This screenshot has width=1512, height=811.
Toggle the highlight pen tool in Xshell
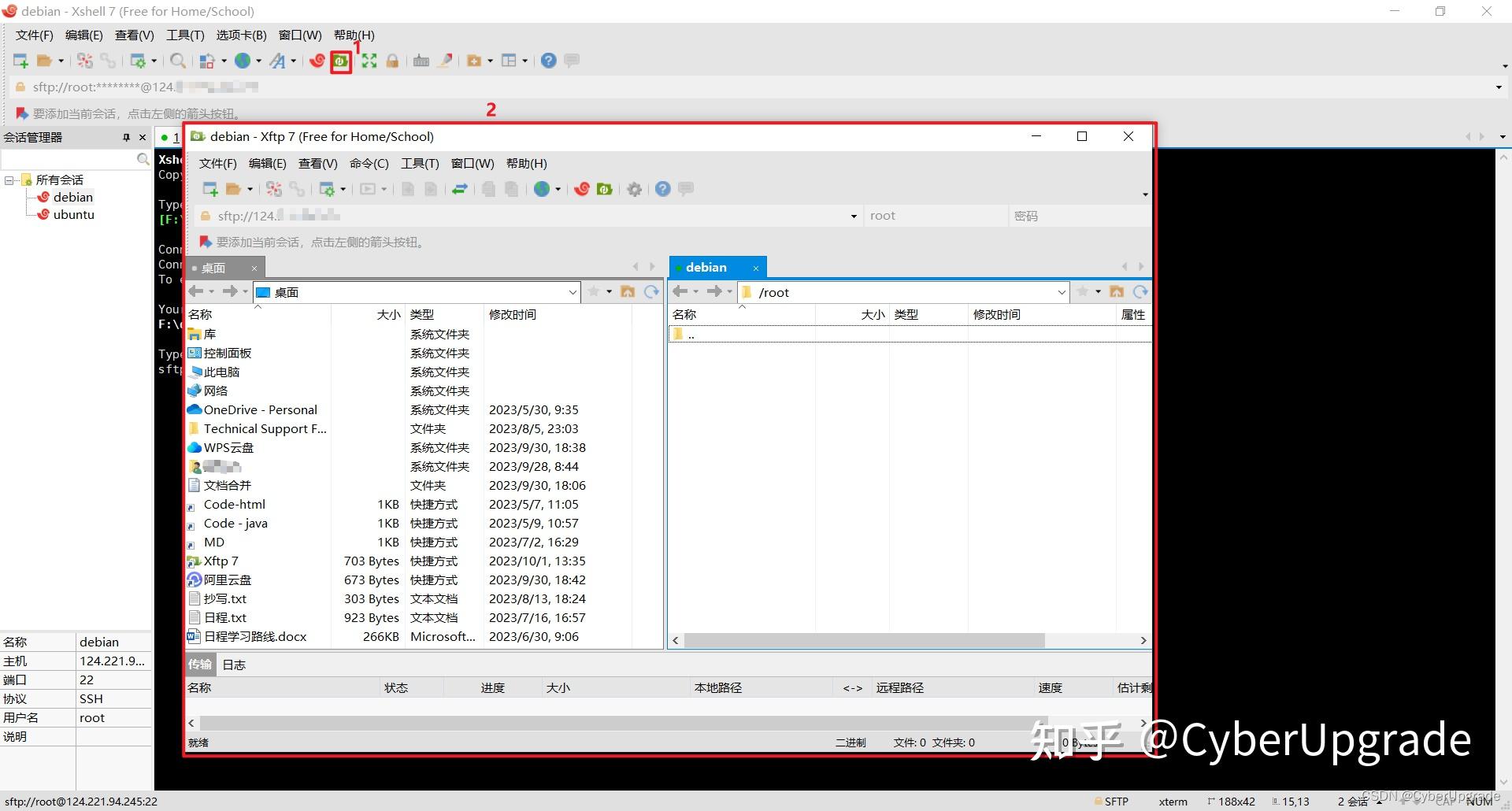(445, 61)
